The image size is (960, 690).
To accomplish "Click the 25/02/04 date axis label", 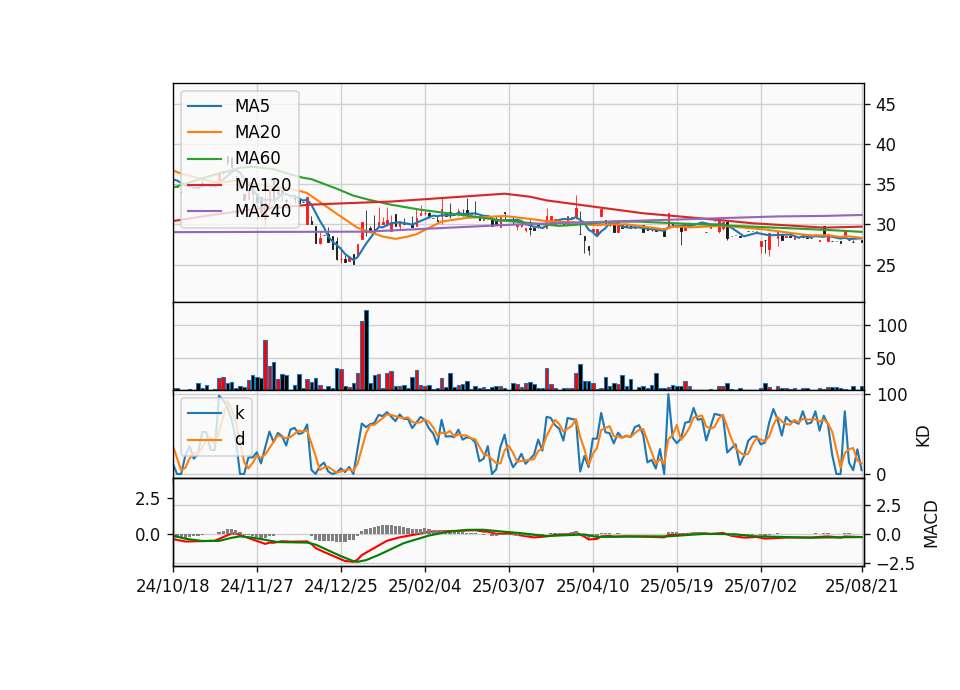I will point(424,586).
